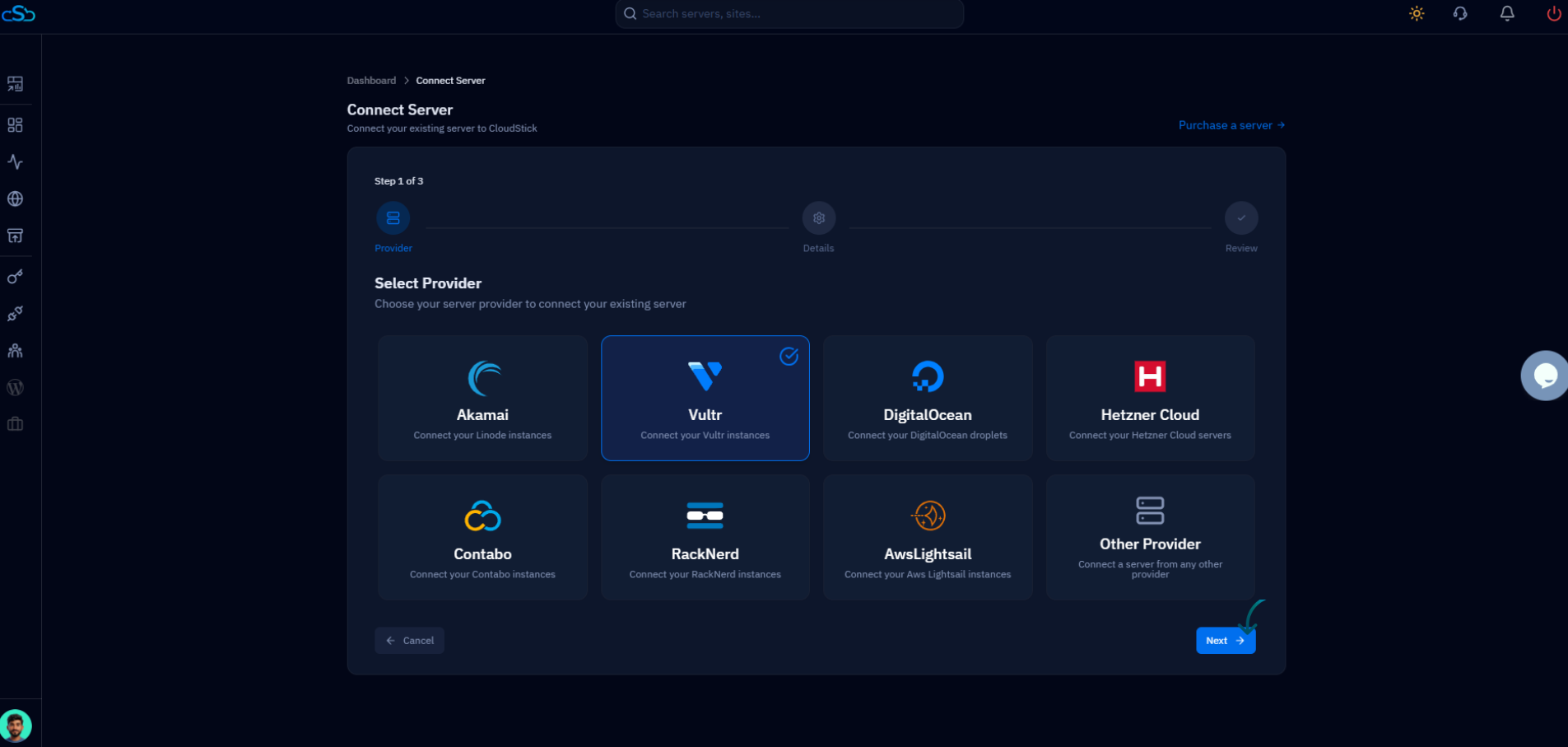Screen dimensions: 1568x747
Task: Choose the DigitalOcean provider card
Action: coord(928,398)
